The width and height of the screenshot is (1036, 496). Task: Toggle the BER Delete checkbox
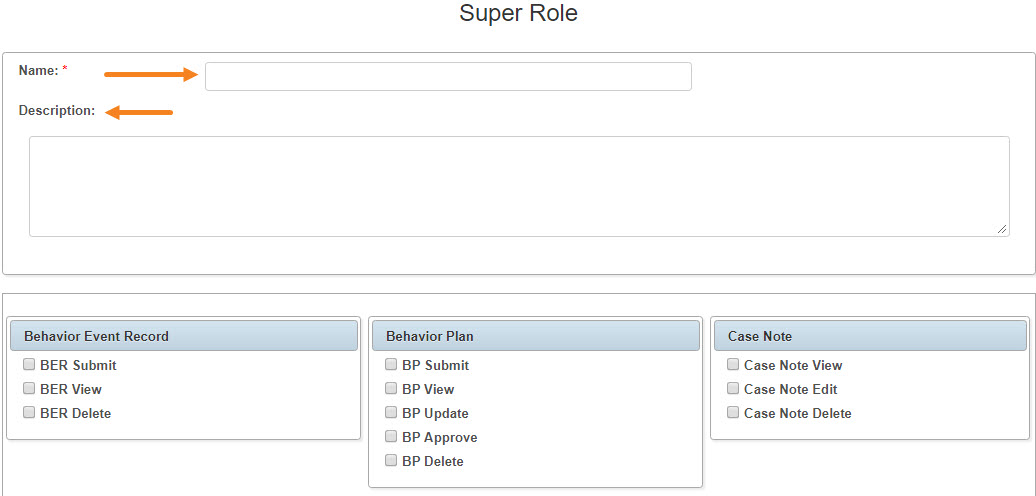click(x=28, y=413)
